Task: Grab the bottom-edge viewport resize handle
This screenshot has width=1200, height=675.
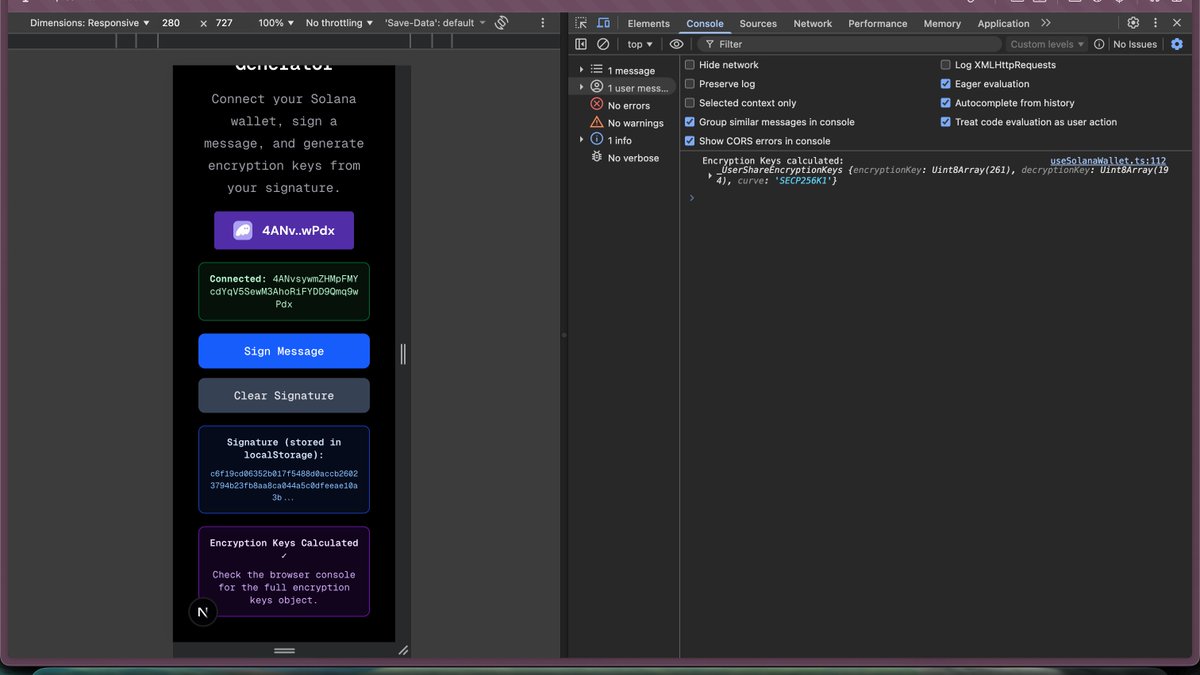Action: tap(284, 650)
